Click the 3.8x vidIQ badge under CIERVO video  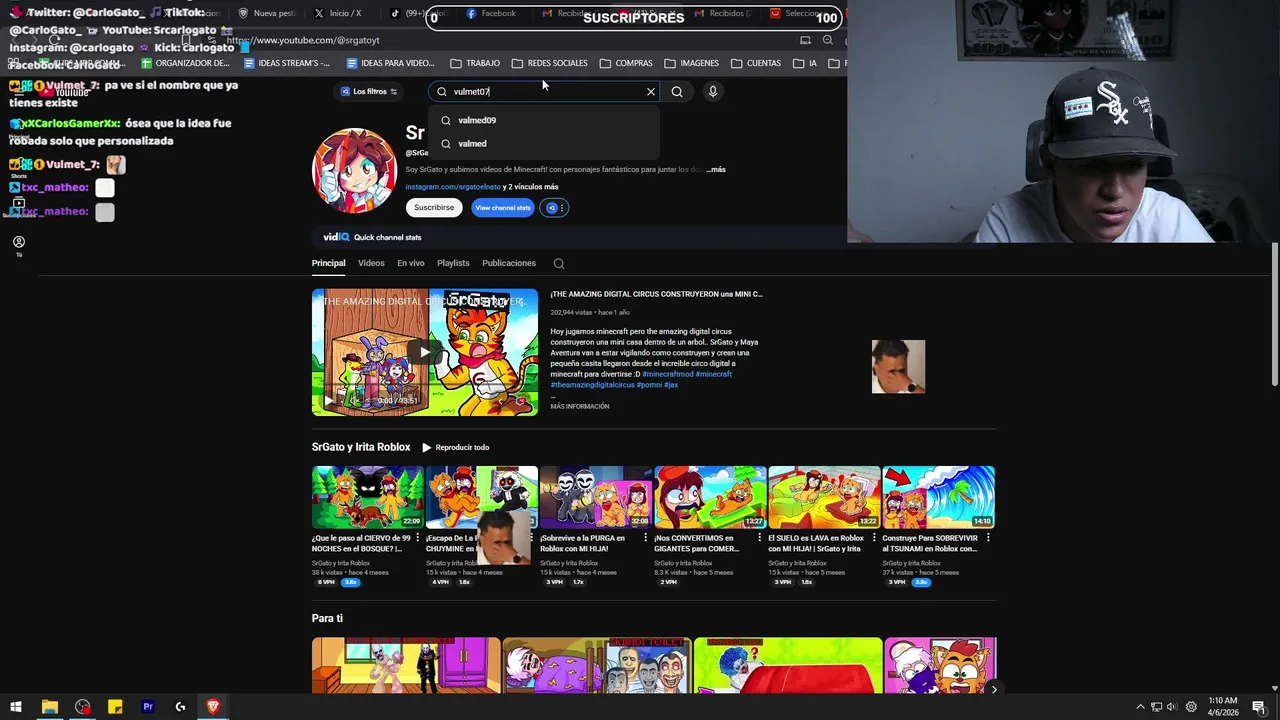point(350,582)
